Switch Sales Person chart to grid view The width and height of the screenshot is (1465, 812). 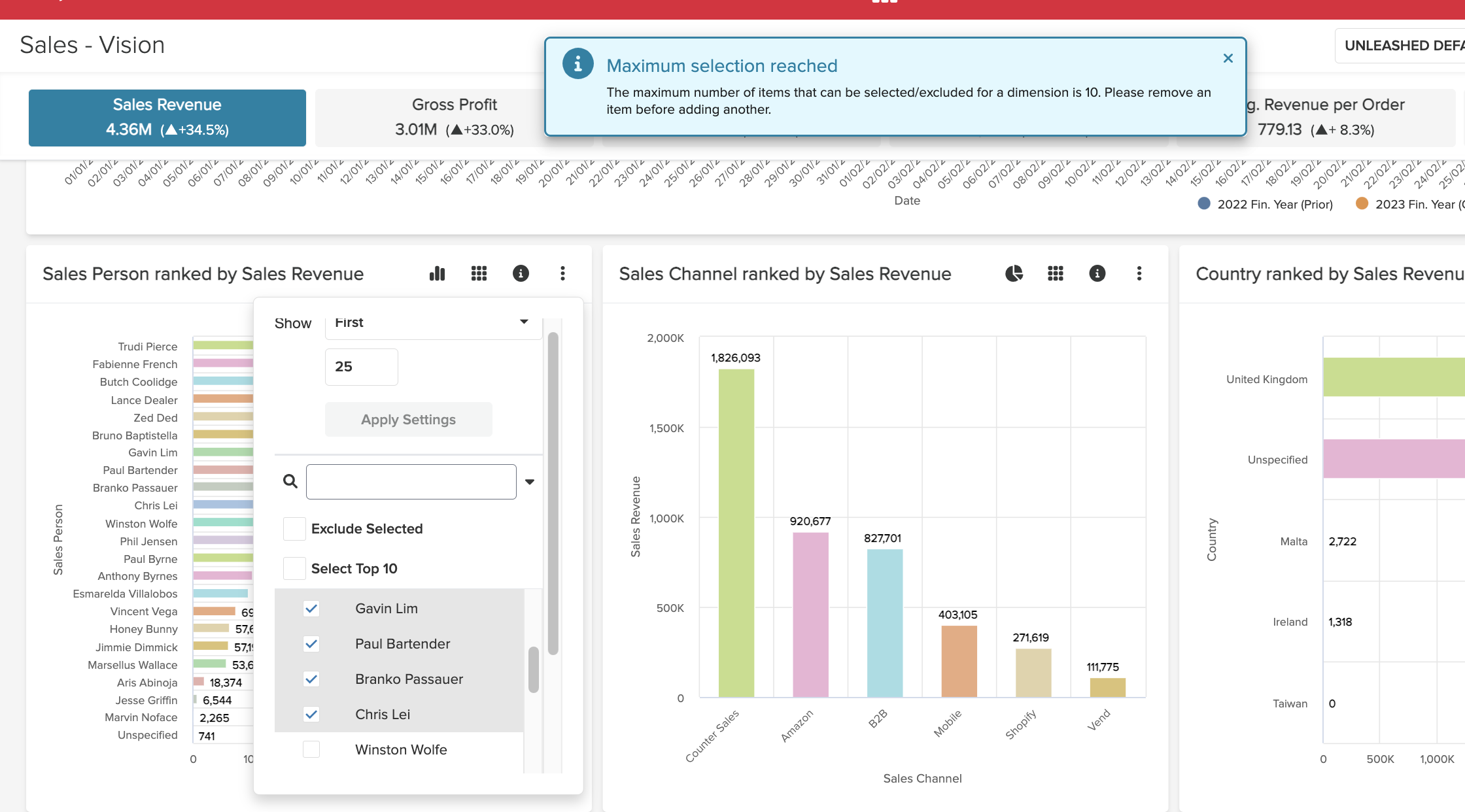(479, 273)
